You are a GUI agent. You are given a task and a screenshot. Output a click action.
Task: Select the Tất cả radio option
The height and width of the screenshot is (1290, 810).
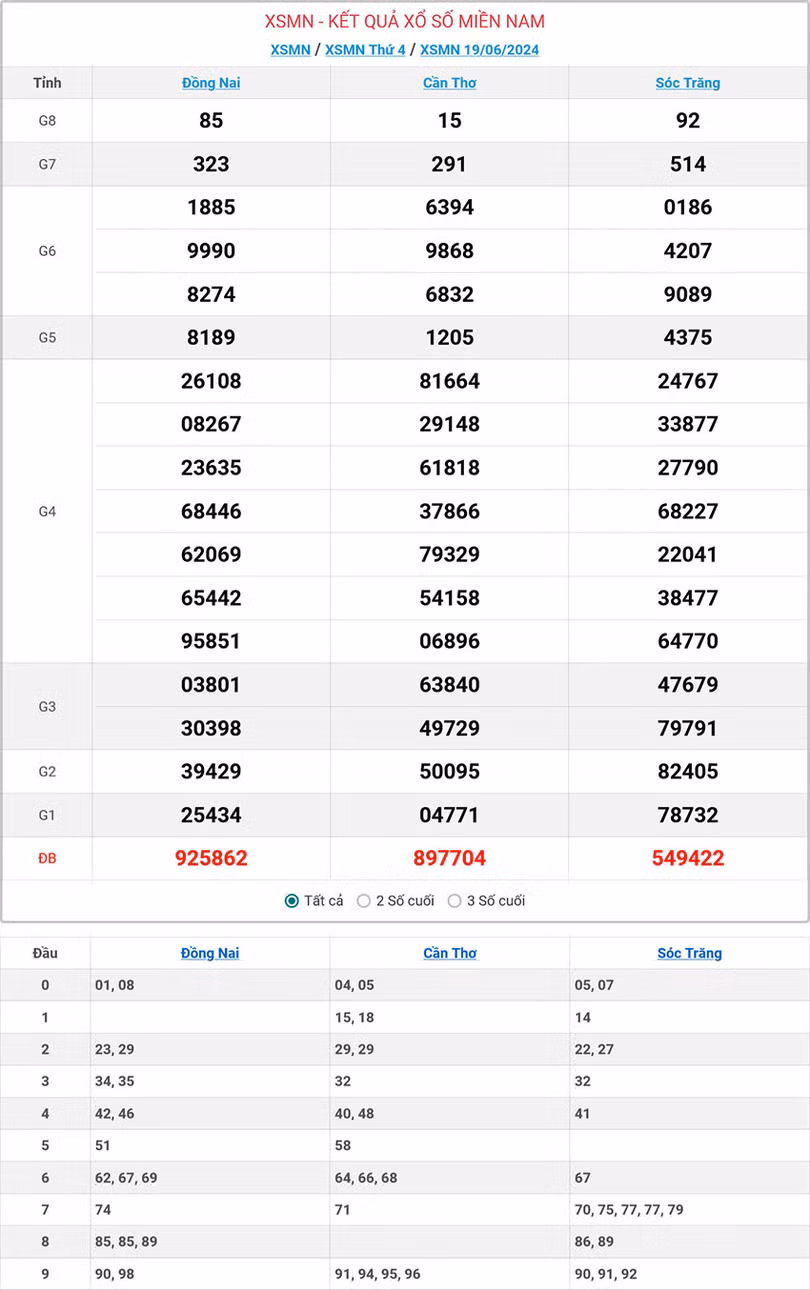(292, 901)
